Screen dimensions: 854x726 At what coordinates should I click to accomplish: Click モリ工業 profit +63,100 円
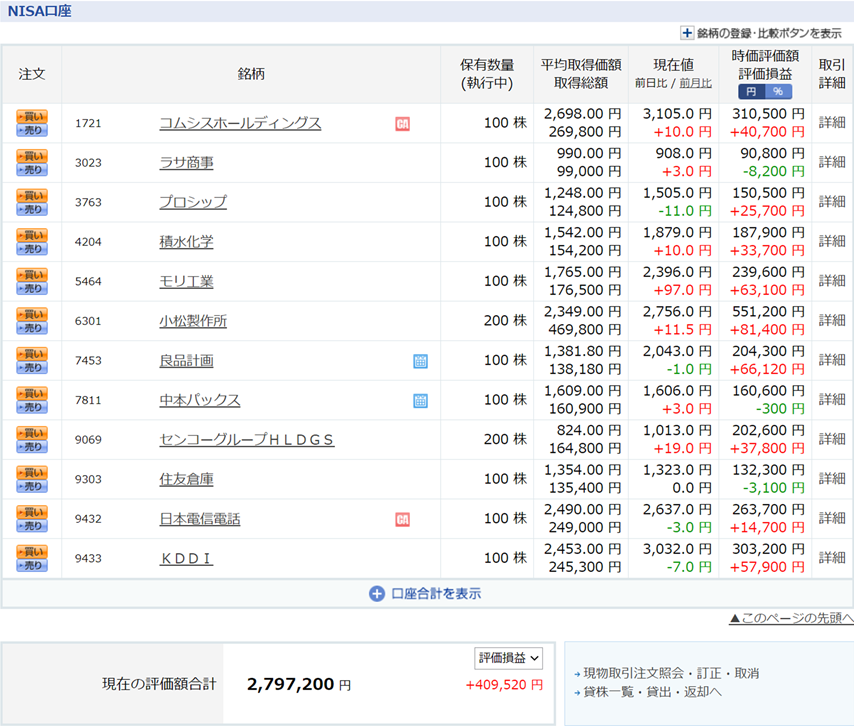tap(767, 290)
